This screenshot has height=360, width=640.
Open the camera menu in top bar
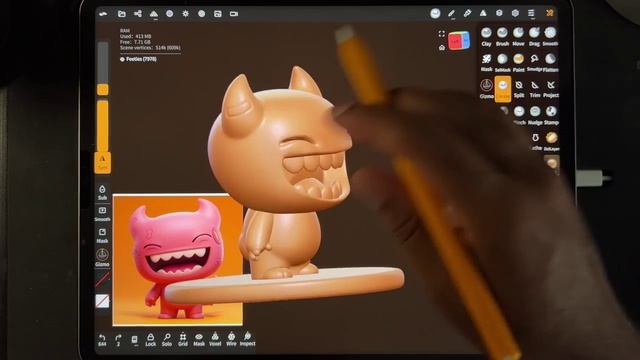click(x=233, y=14)
